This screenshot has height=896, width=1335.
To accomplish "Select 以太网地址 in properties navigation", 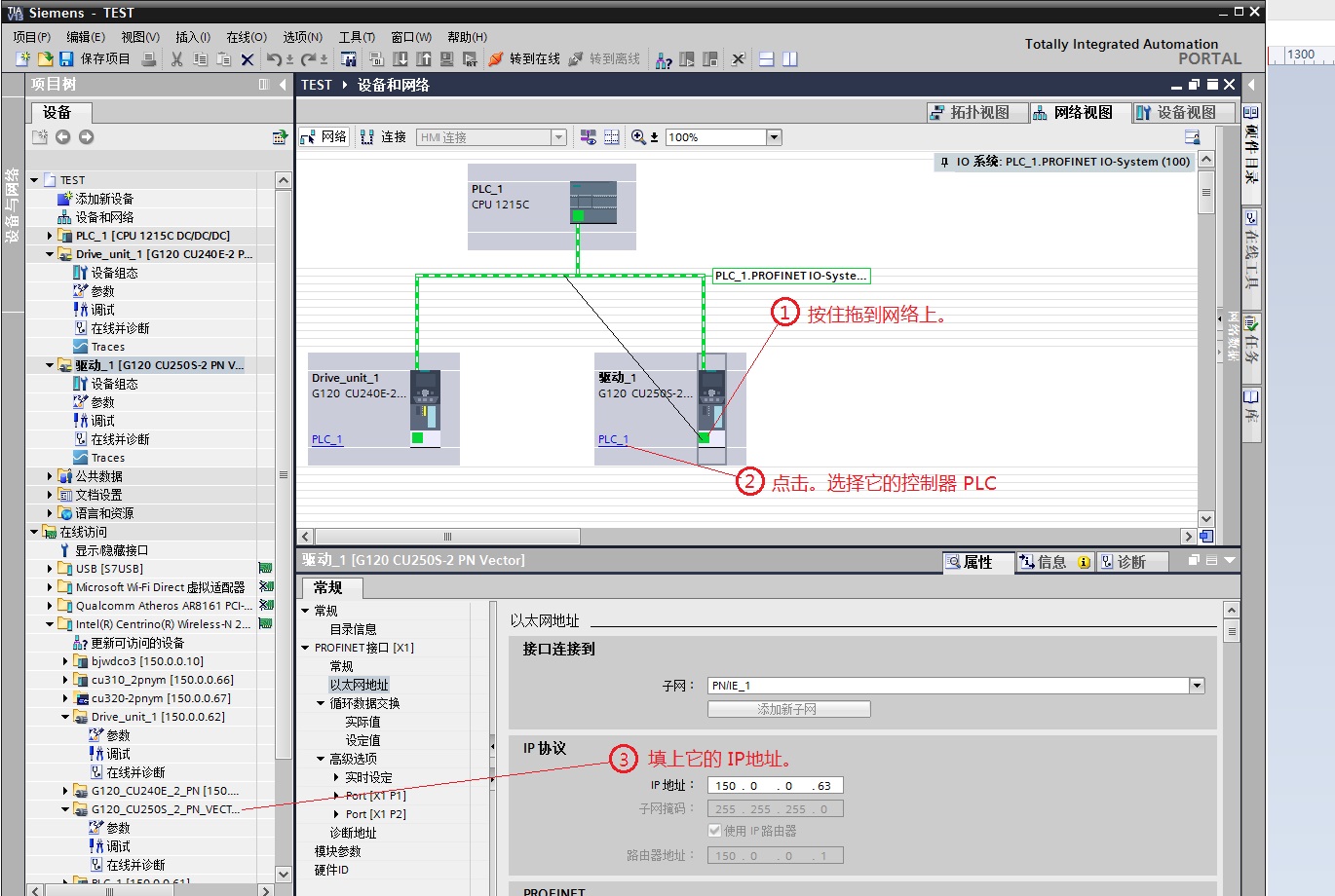I will coord(359,685).
